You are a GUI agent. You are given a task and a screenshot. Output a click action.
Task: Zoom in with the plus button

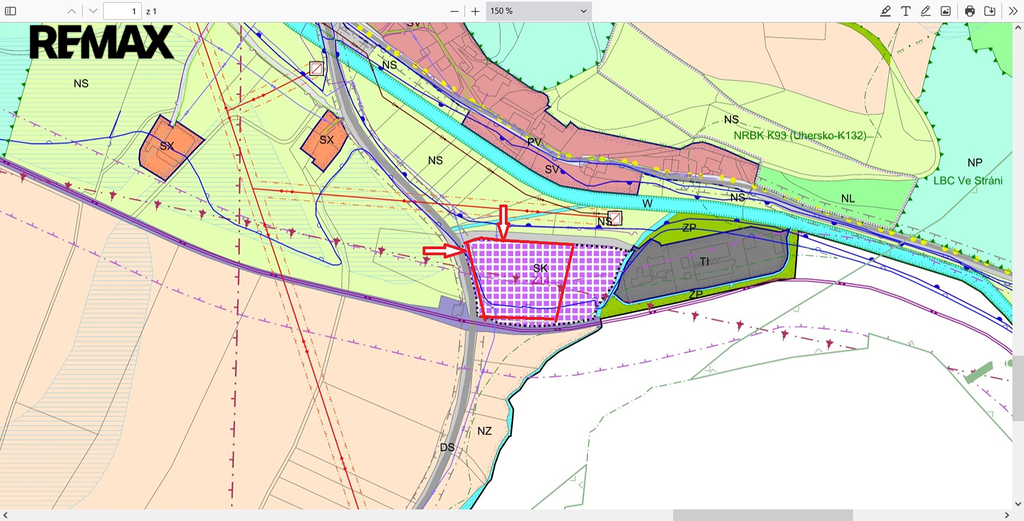tap(475, 10)
